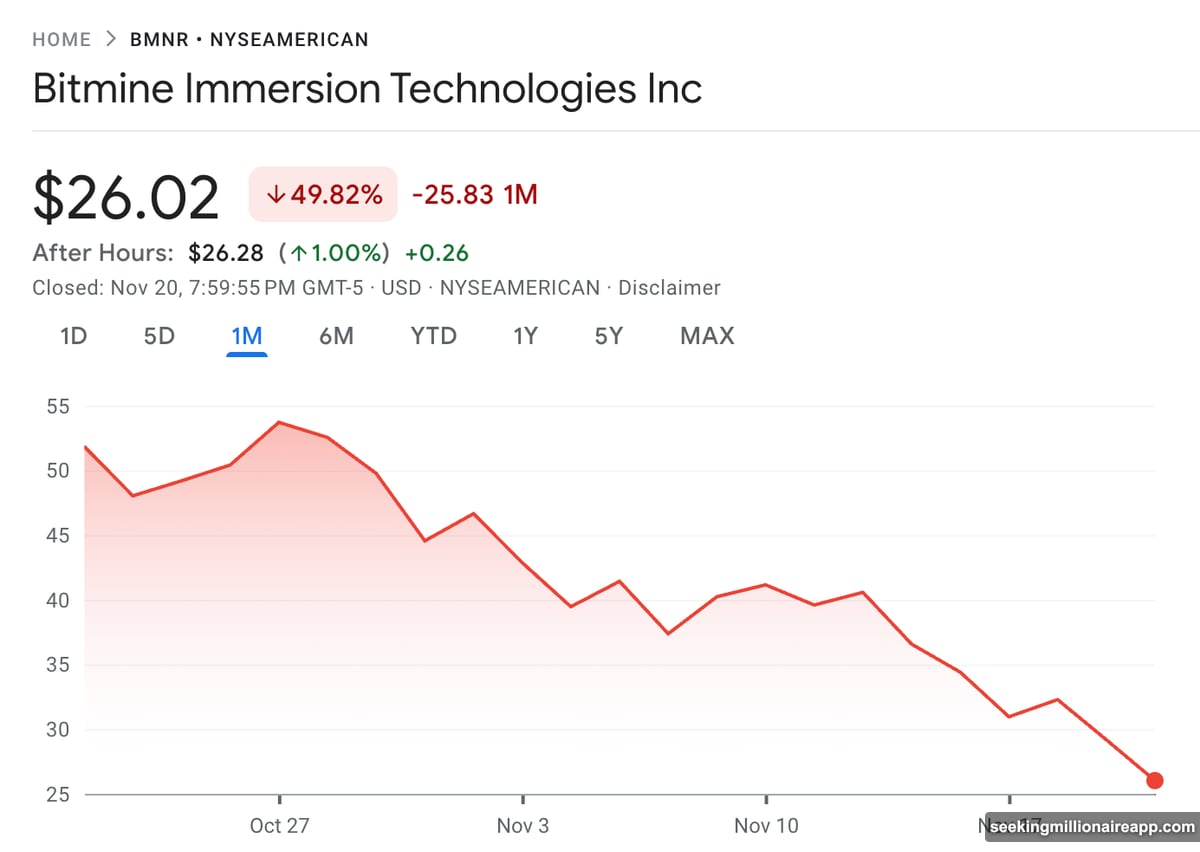Click the Disclaimer link
The height and width of the screenshot is (852, 1200).
coord(669,288)
